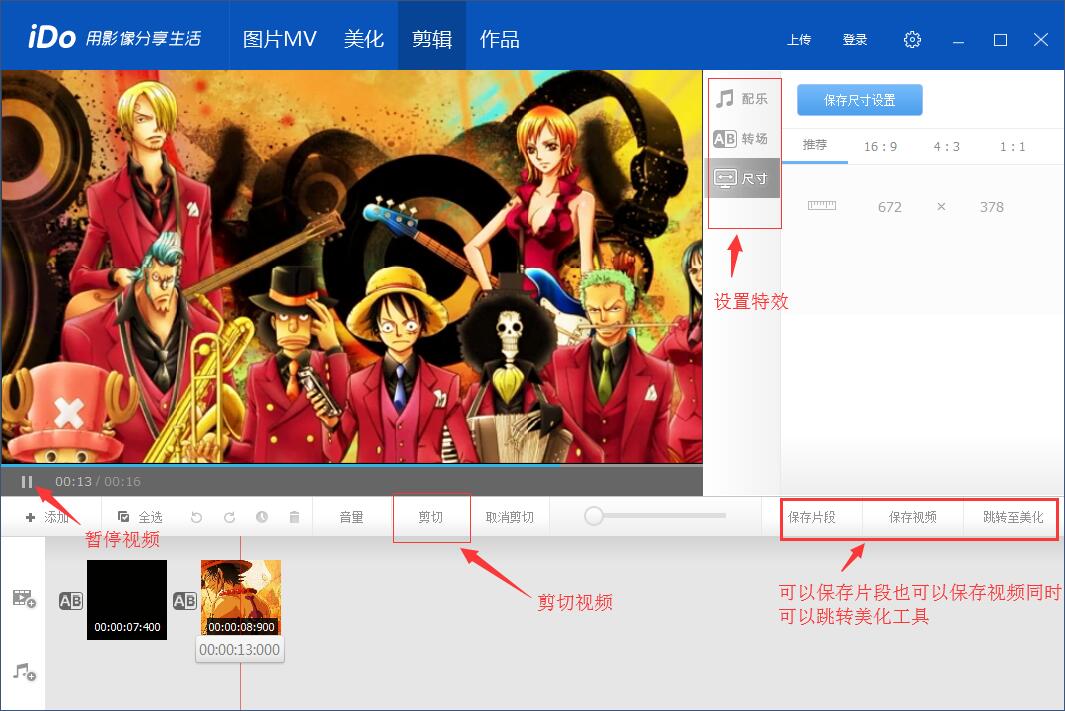The height and width of the screenshot is (711, 1065).
Task: Click the 保存视频 save video button
Action: [x=912, y=517]
